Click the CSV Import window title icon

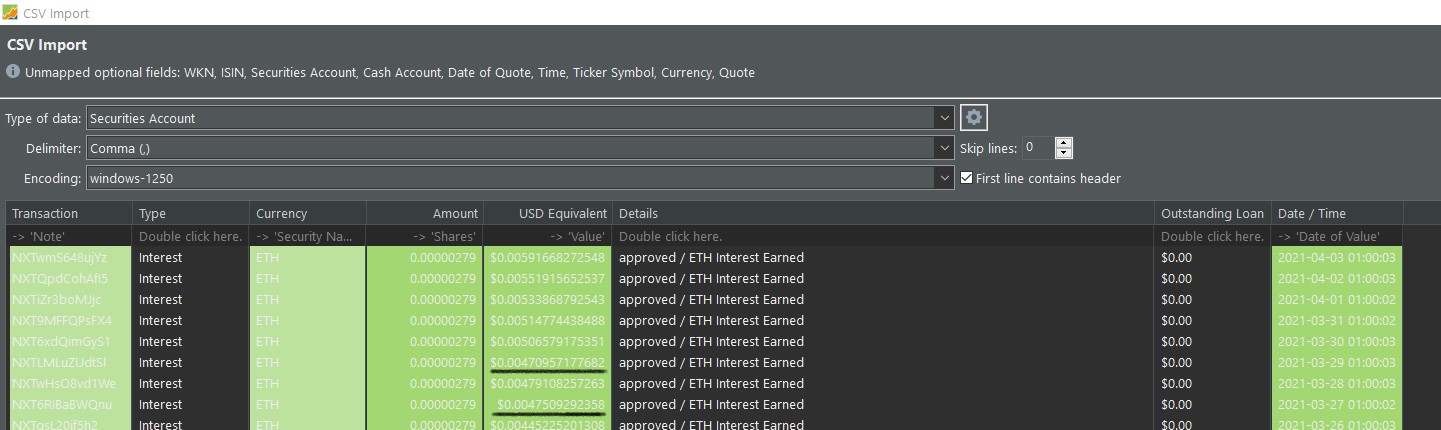(10, 13)
